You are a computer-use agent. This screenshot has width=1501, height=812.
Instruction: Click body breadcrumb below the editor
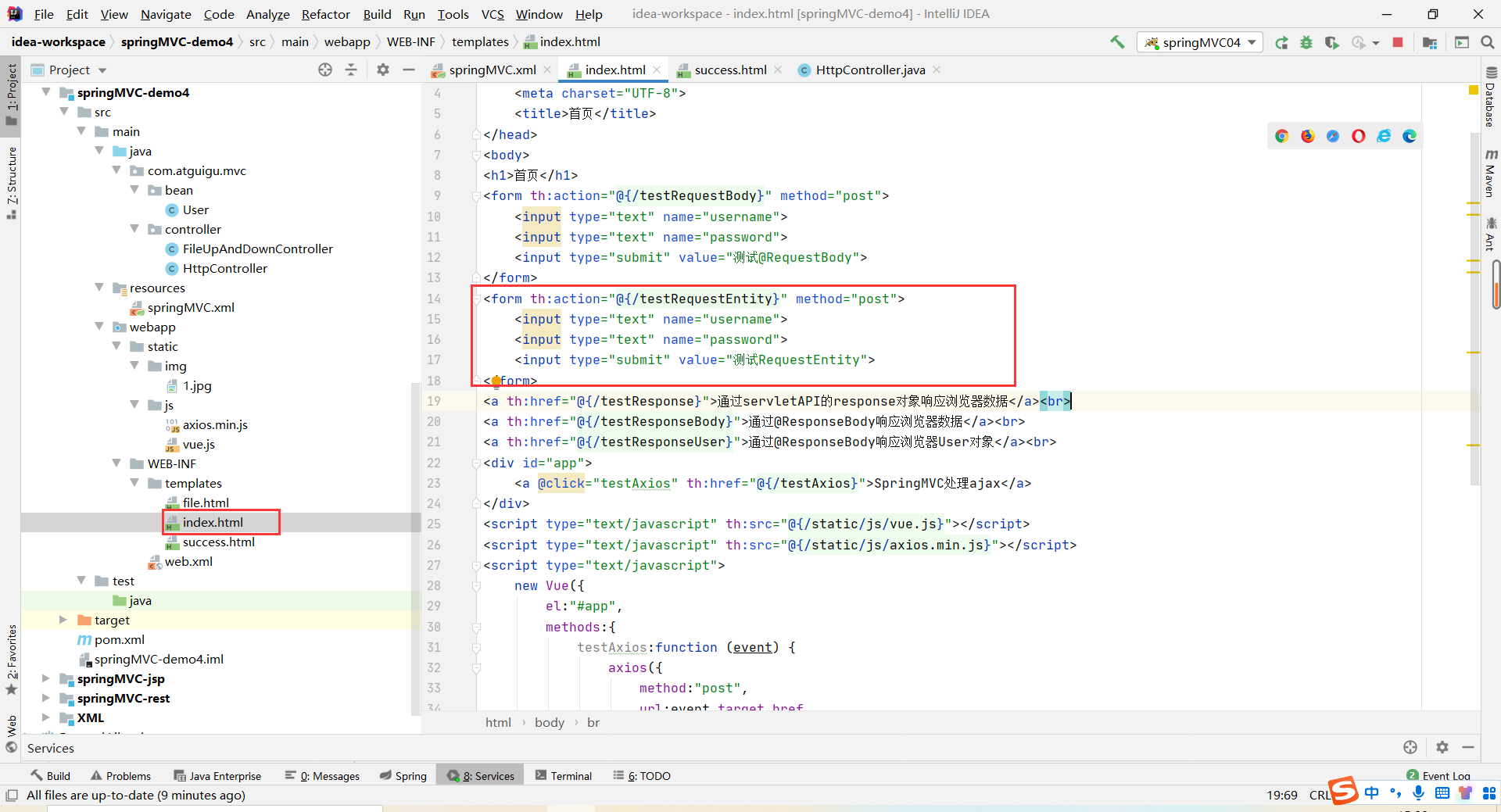click(549, 722)
